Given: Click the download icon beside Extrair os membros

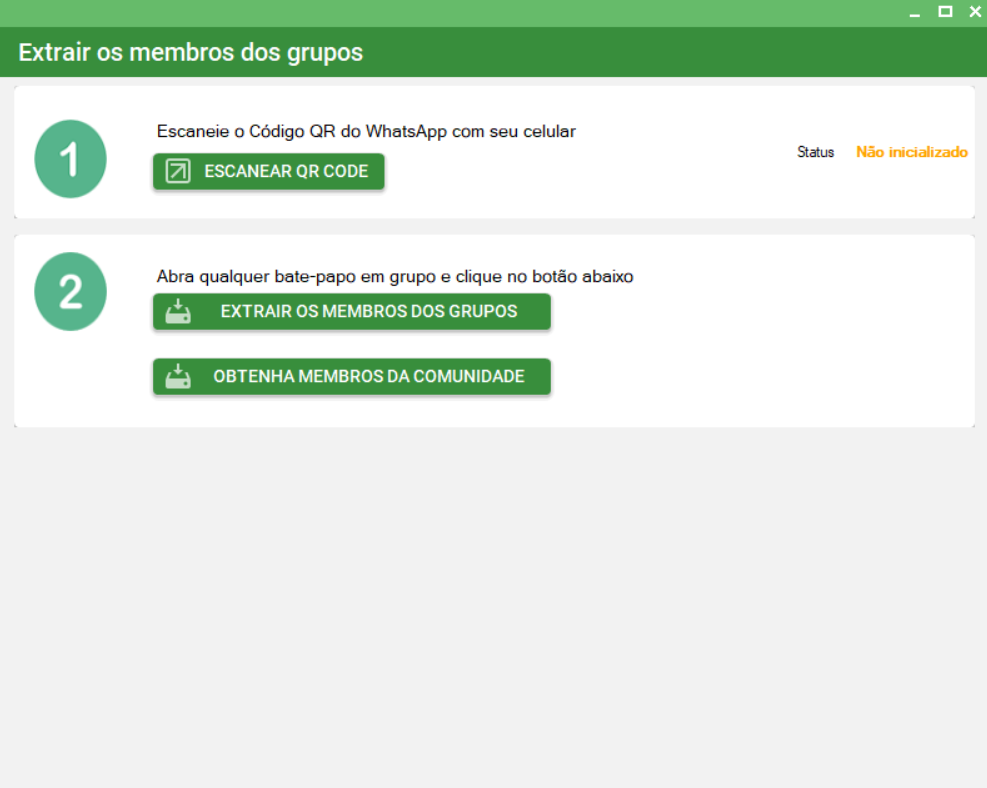Looking at the screenshot, I should 178,312.
